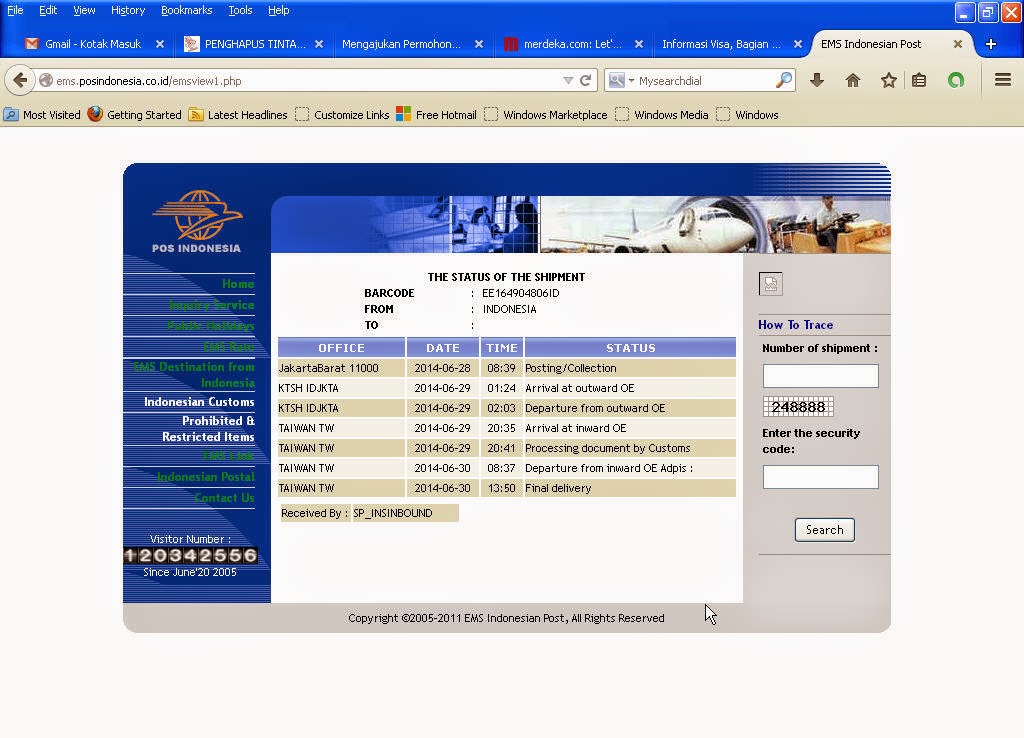Open the URL history dropdown arrow
The image size is (1024, 738).
click(568, 80)
